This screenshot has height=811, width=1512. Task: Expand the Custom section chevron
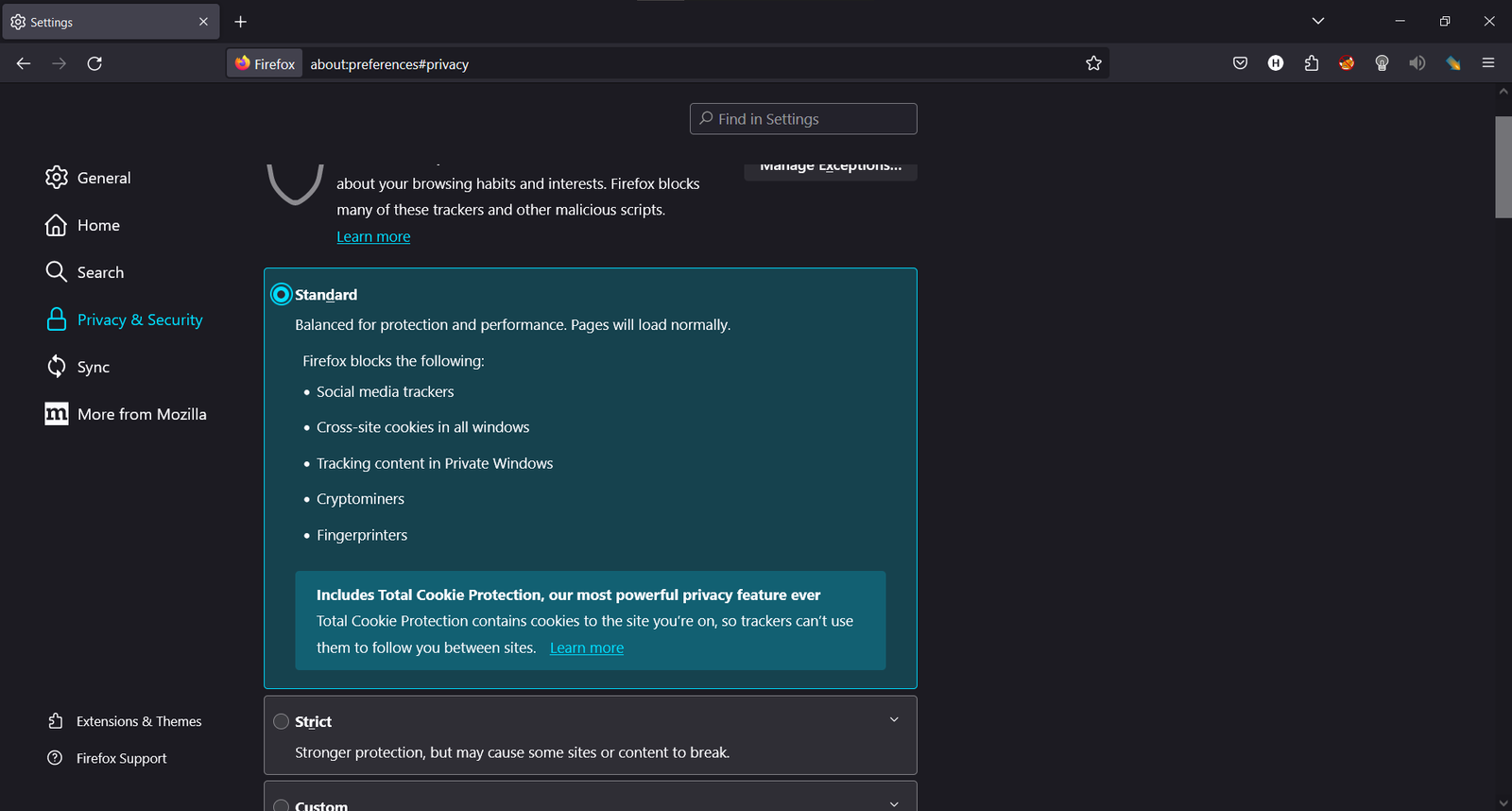coord(894,803)
